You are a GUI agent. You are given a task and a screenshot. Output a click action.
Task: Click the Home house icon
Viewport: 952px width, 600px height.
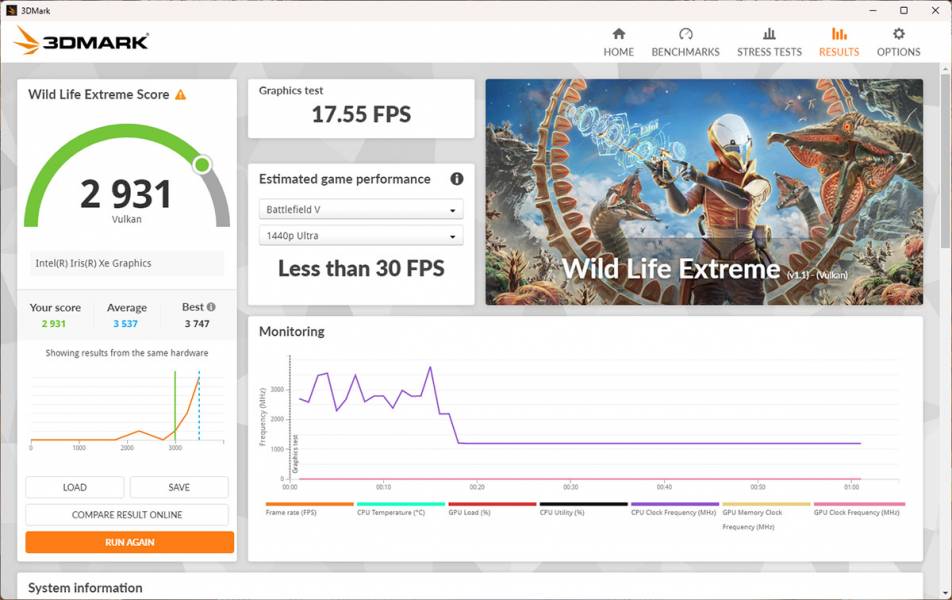[x=619, y=33]
